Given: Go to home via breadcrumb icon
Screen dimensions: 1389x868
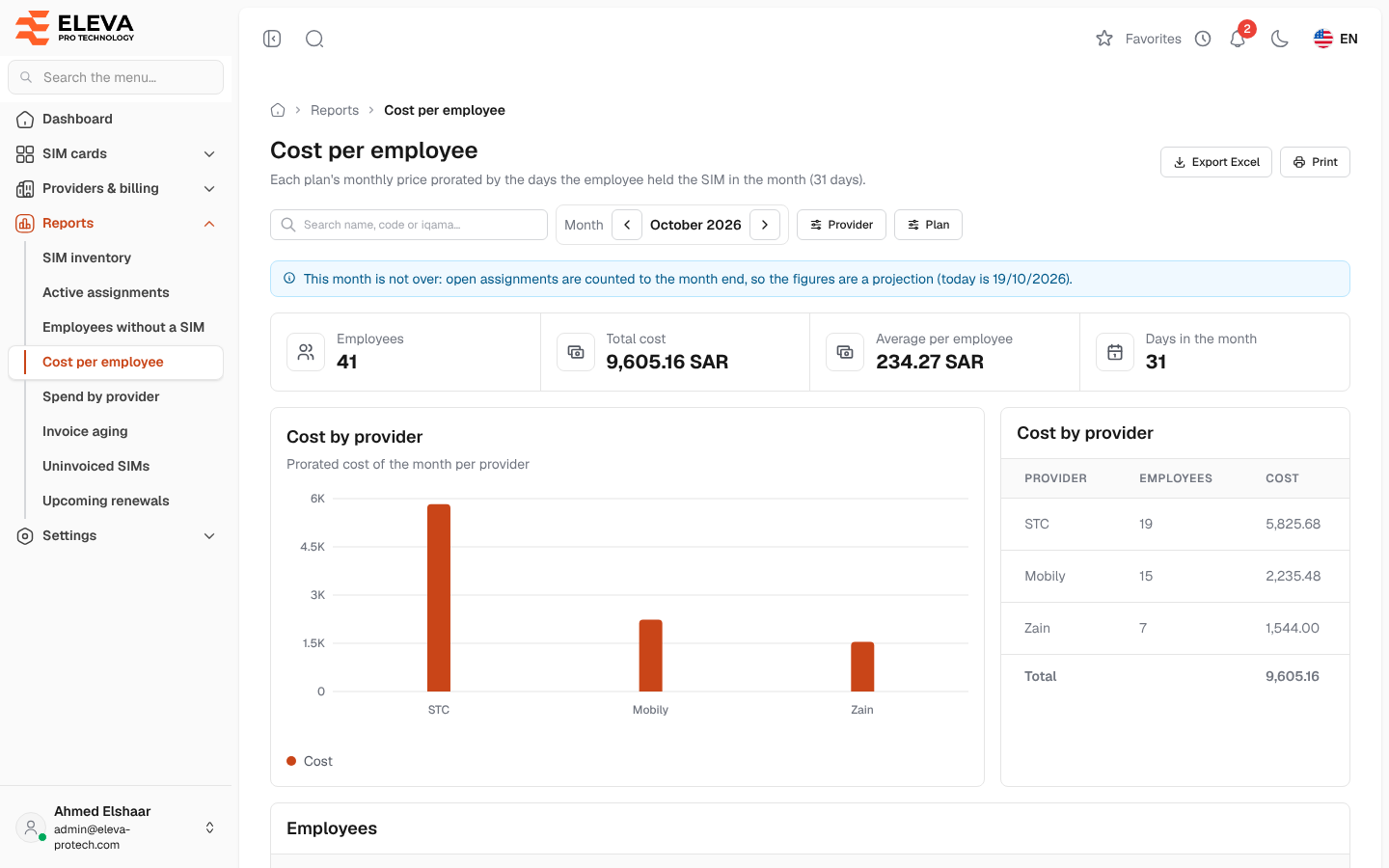Looking at the screenshot, I should 278,110.
